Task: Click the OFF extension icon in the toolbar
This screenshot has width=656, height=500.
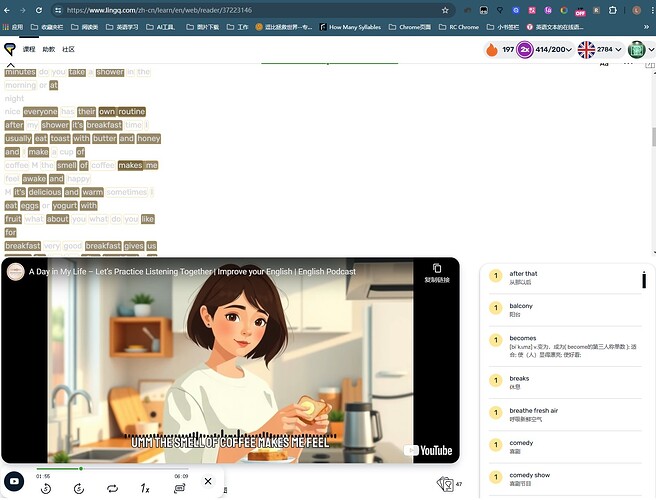Action: click(x=580, y=11)
